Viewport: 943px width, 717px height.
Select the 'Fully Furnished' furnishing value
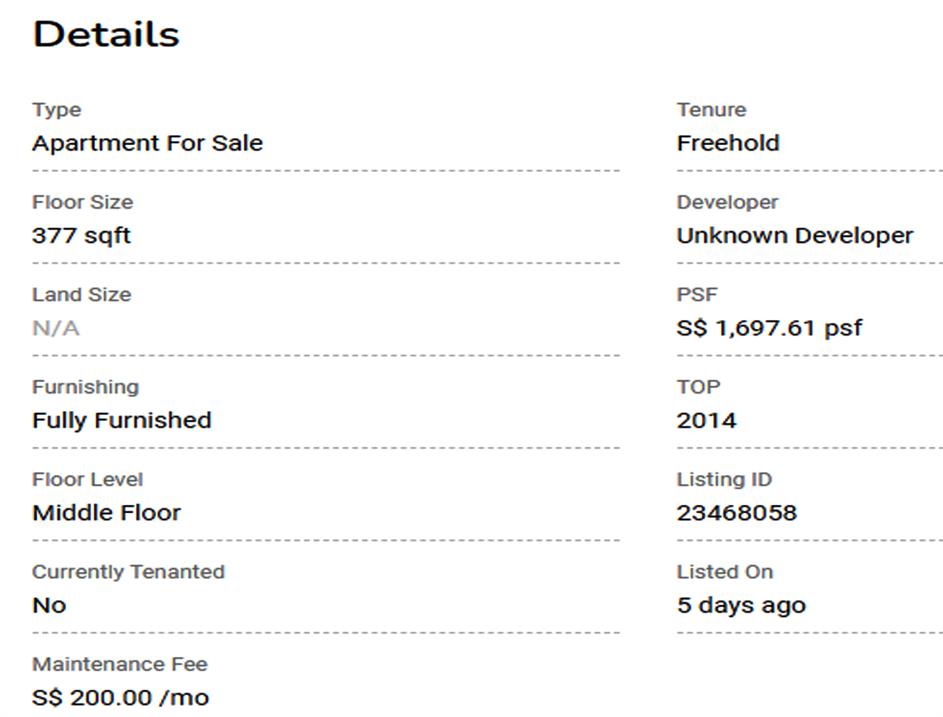coord(121,420)
